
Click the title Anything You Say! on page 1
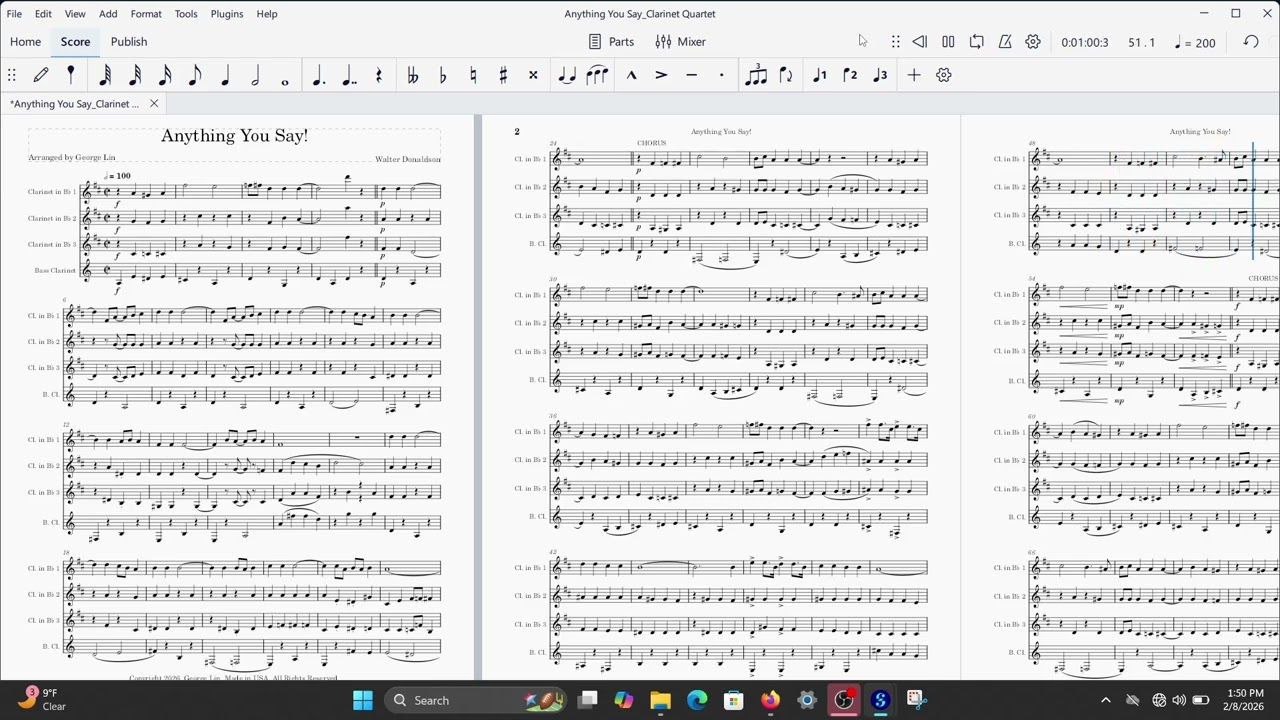[234, 136]
